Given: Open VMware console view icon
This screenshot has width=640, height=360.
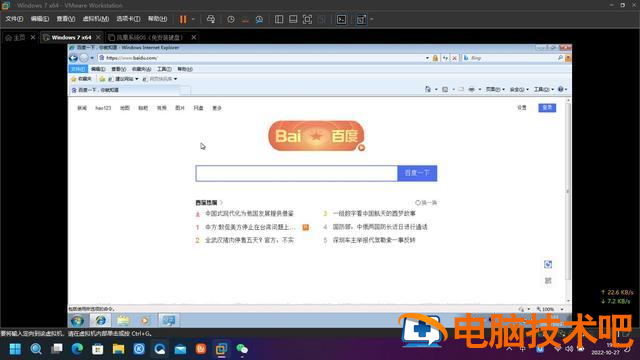Looking at the screenshot, I should (341, 19).
